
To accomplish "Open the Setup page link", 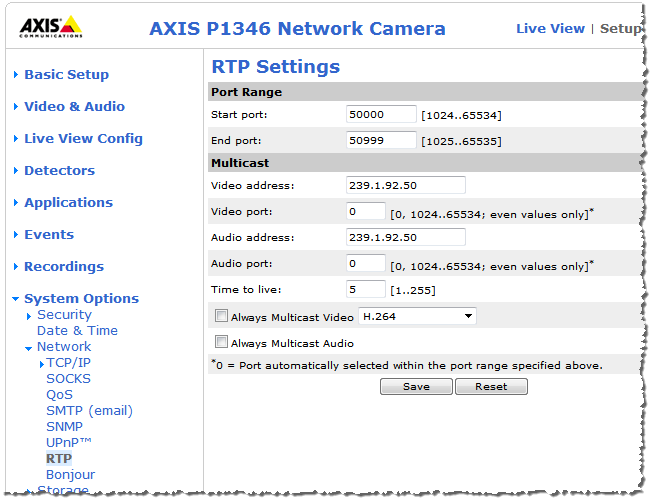I will tap(620, 29).
